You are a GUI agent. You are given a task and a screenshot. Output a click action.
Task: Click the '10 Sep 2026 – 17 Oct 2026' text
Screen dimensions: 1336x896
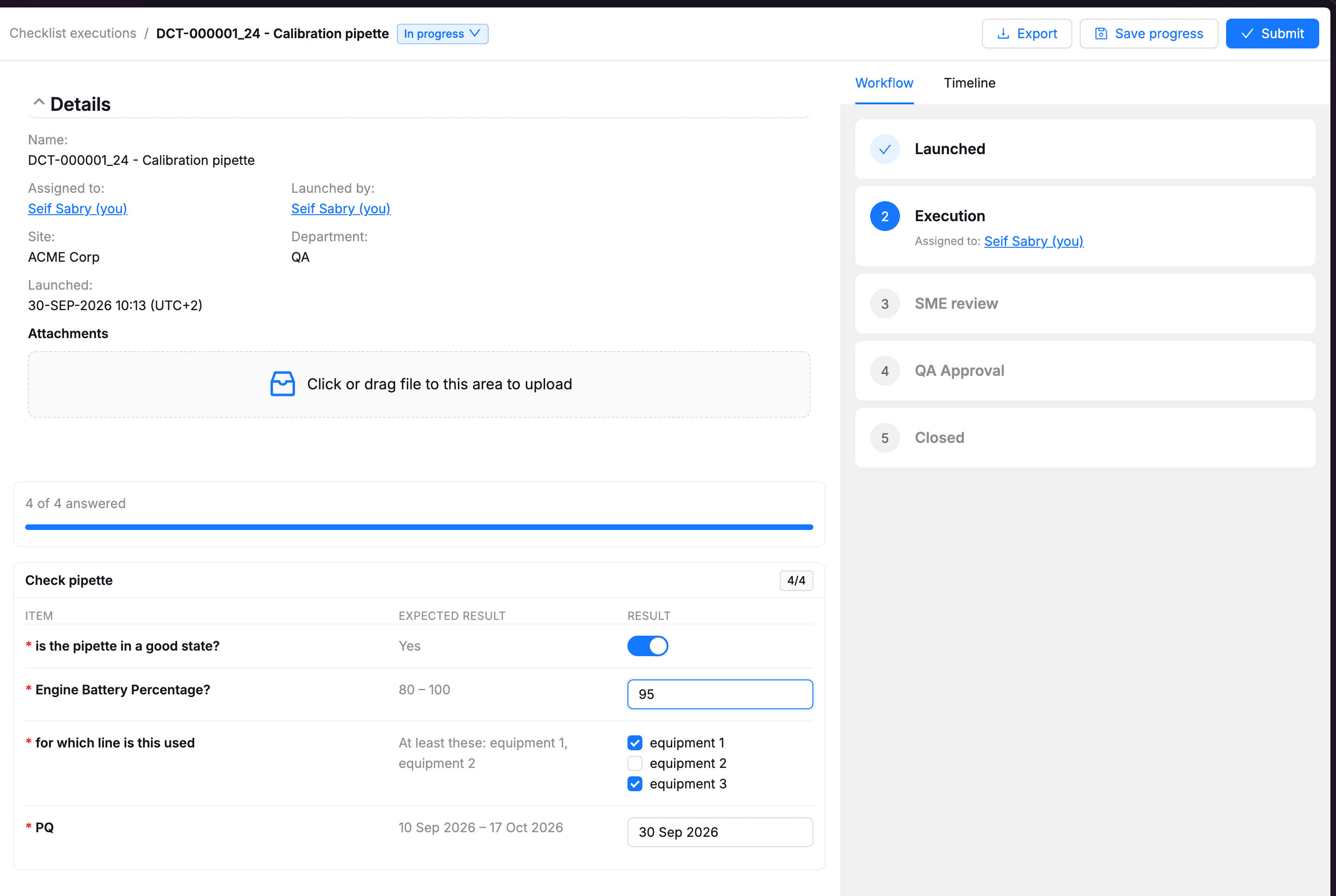pos(481,828)
